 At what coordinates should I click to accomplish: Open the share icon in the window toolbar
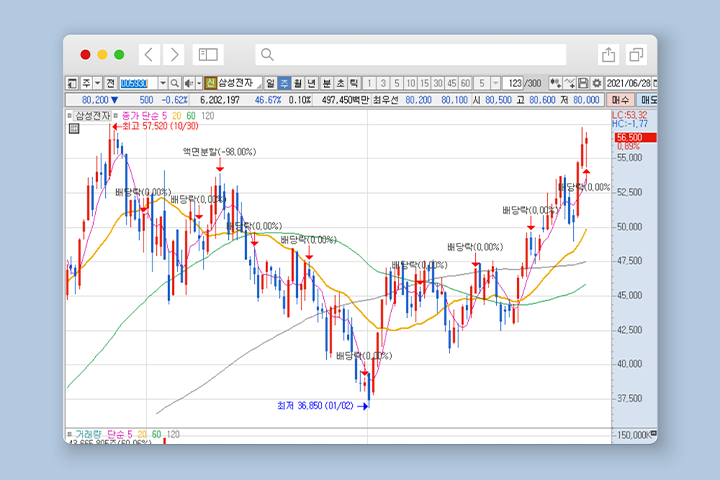(608, 55)
